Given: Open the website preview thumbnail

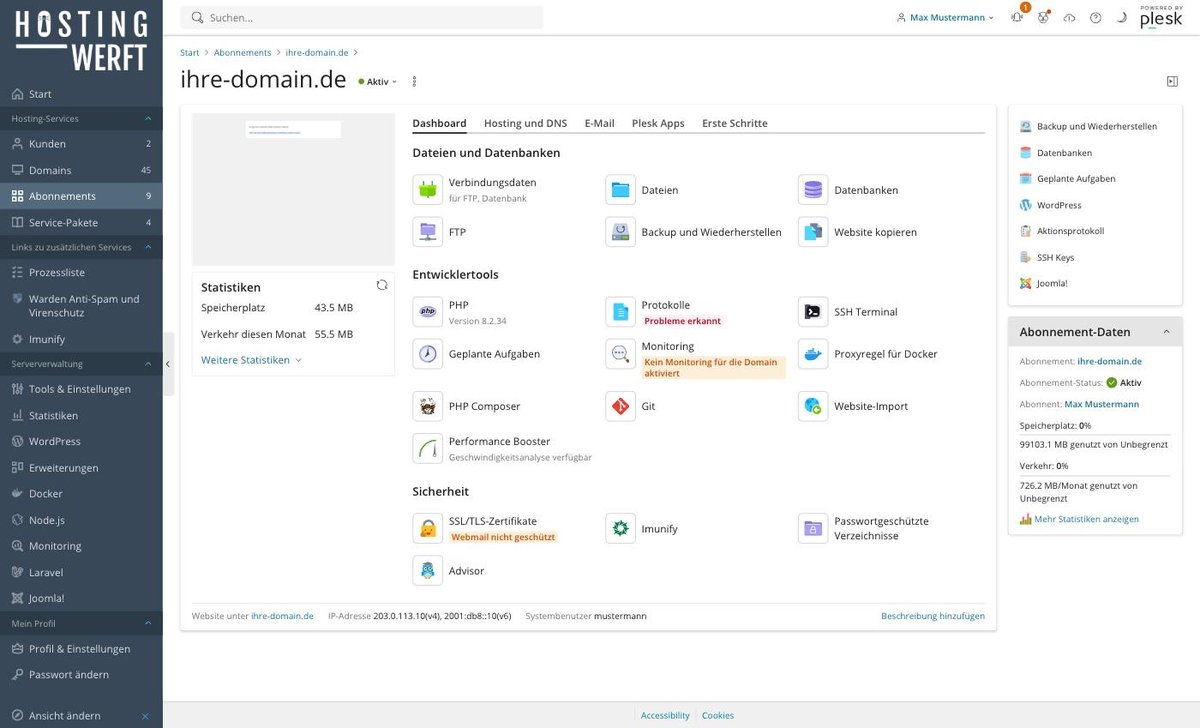Looking at the screenshot, I should [x=293, y=189].
